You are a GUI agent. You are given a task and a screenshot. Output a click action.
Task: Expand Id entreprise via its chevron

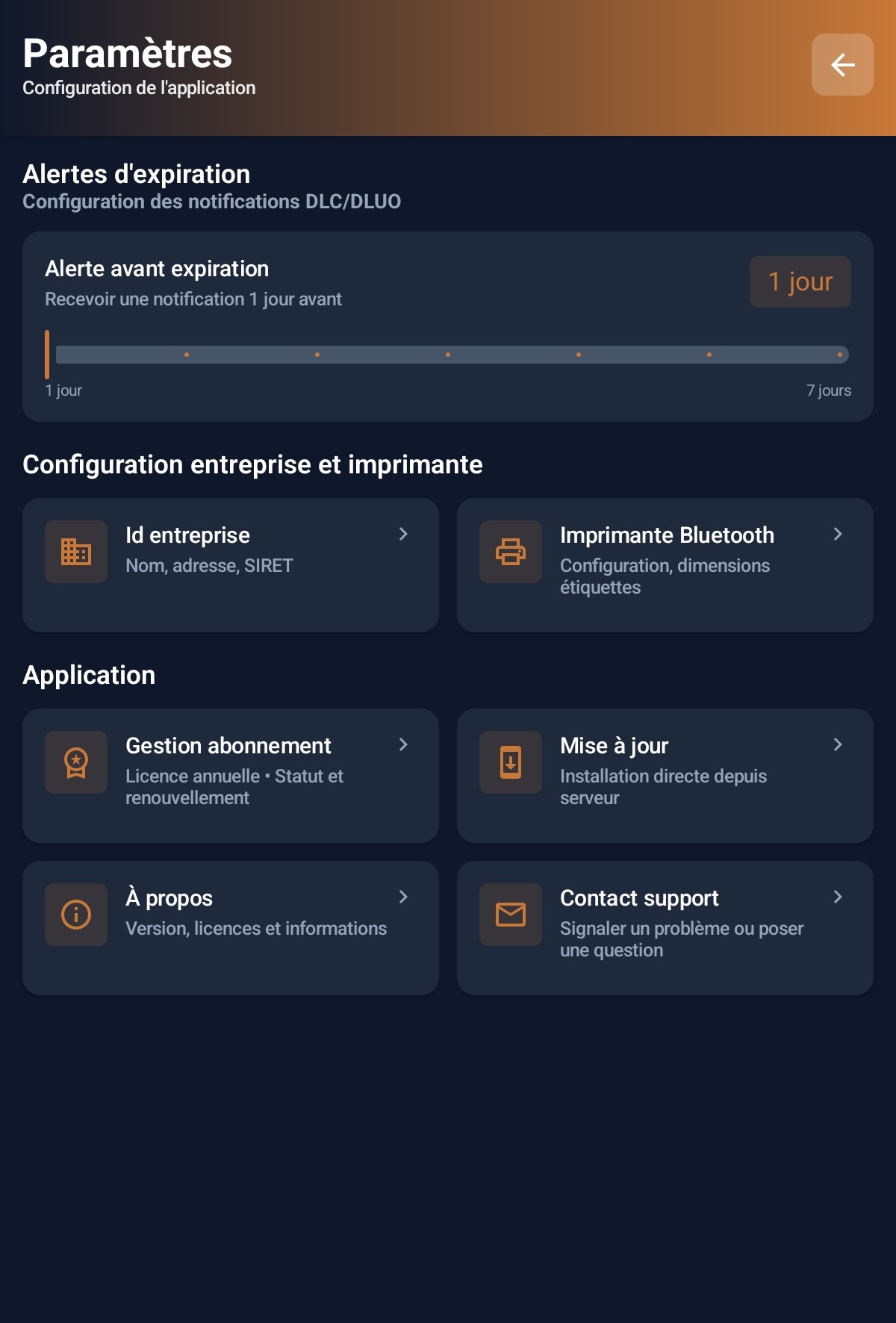tap(404, 535)
